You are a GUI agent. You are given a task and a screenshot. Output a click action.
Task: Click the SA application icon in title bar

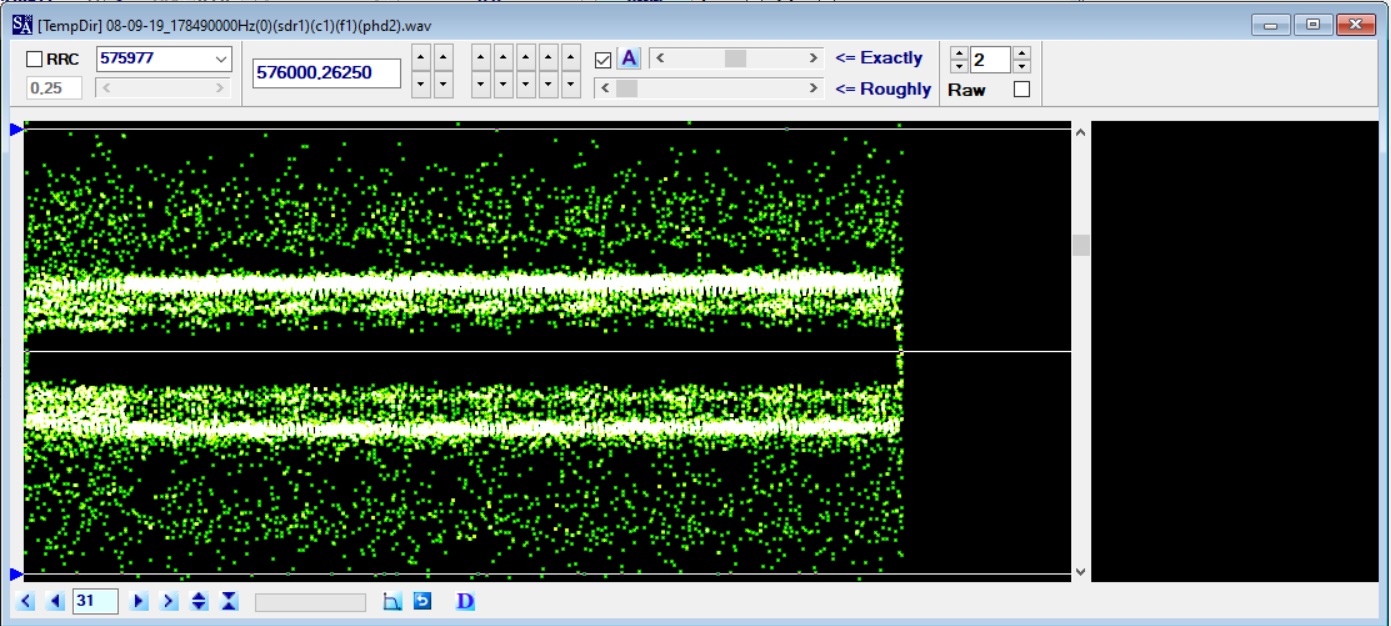coord(22,24)
